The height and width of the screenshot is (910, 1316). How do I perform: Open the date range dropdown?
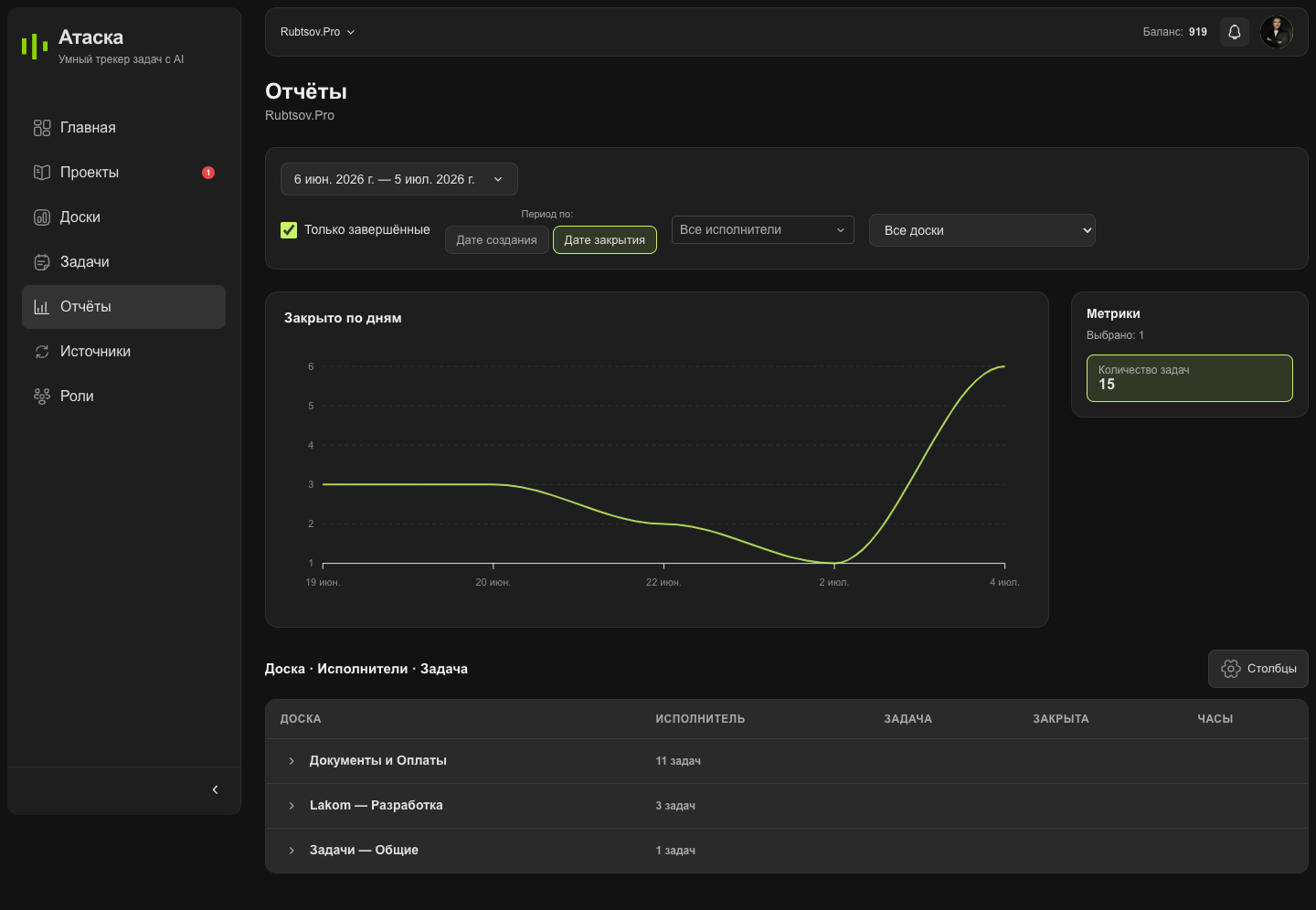[x=399, y=179]
